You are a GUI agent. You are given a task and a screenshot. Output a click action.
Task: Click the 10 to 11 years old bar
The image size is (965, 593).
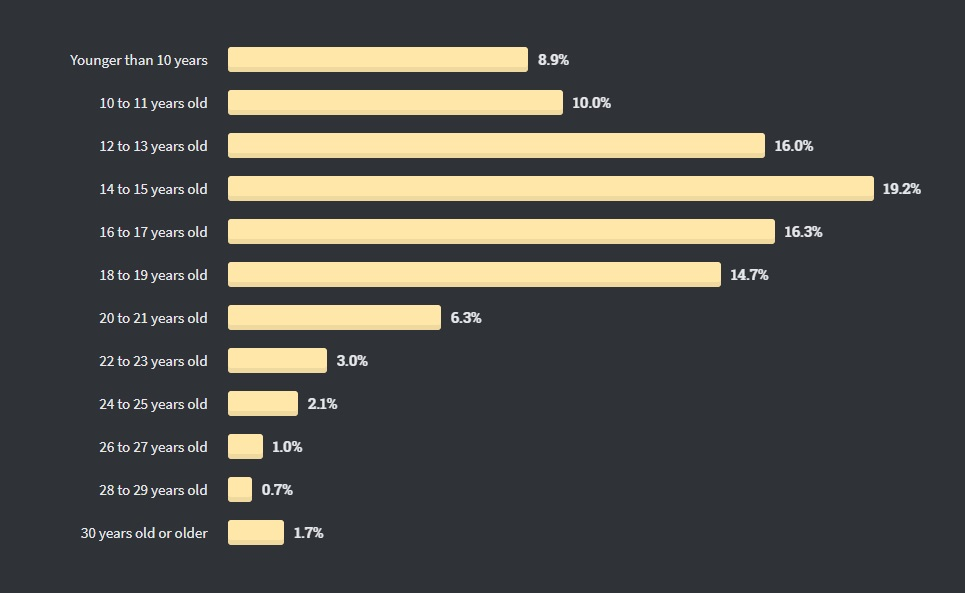click(395, 103)
